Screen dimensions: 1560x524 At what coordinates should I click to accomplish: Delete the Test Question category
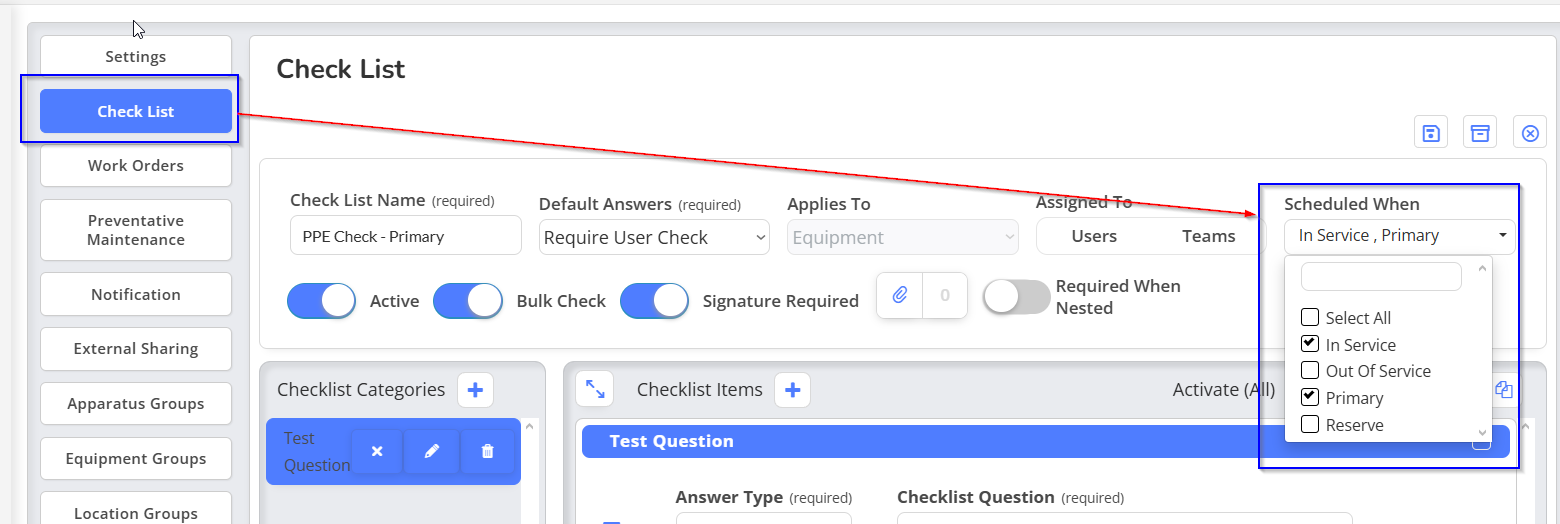coord(488,452)
